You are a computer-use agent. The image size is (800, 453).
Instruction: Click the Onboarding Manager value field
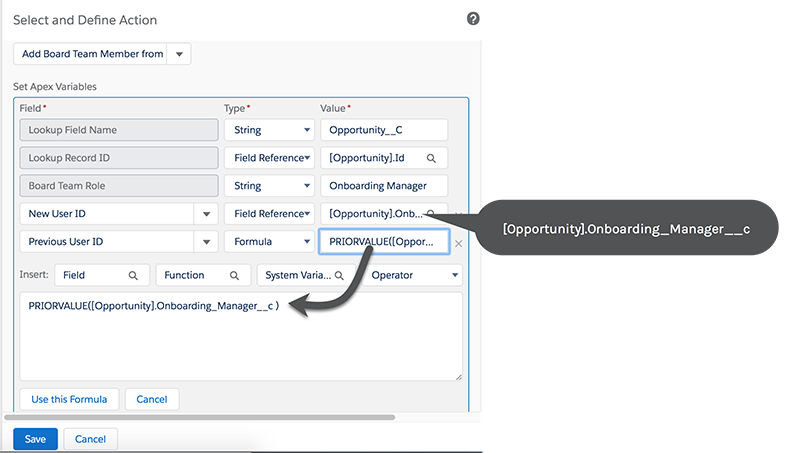point(384,186)
